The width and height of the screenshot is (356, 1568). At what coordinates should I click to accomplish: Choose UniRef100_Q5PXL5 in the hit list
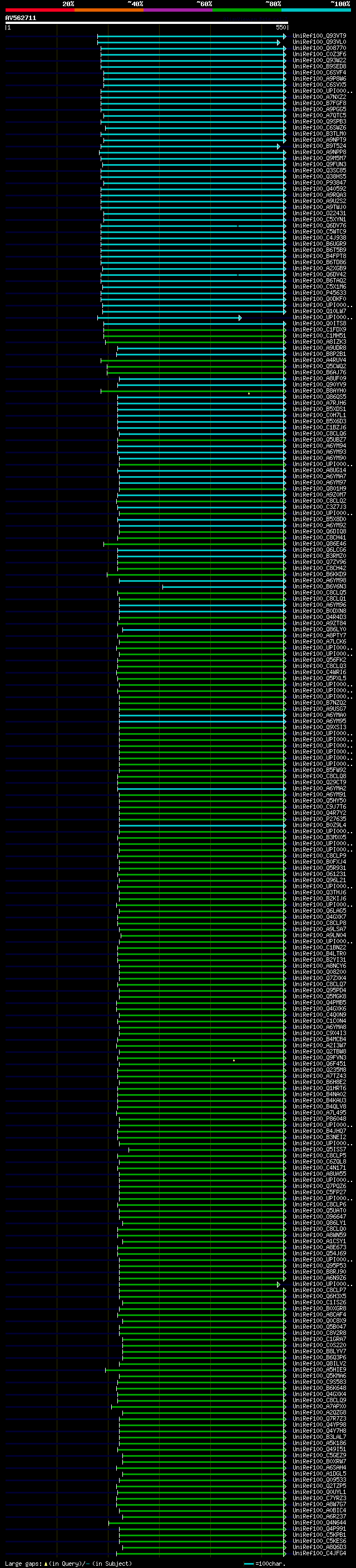(319, 678)
